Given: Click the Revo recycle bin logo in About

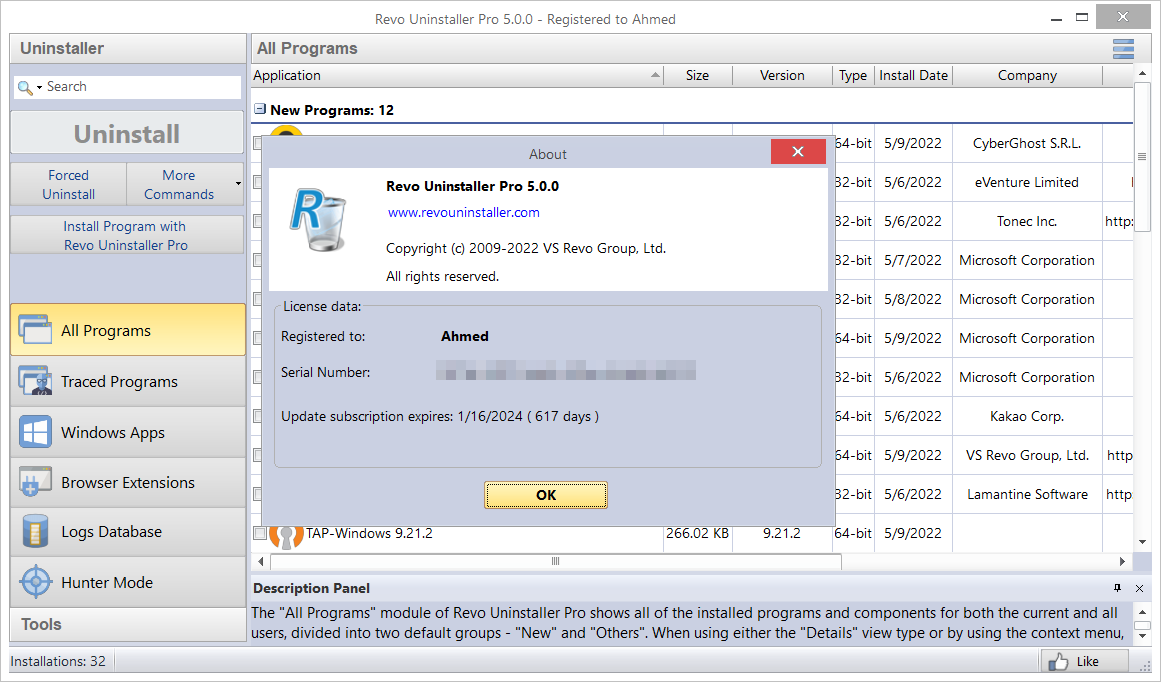Looking at the screenshot, I should click(318, 221).
